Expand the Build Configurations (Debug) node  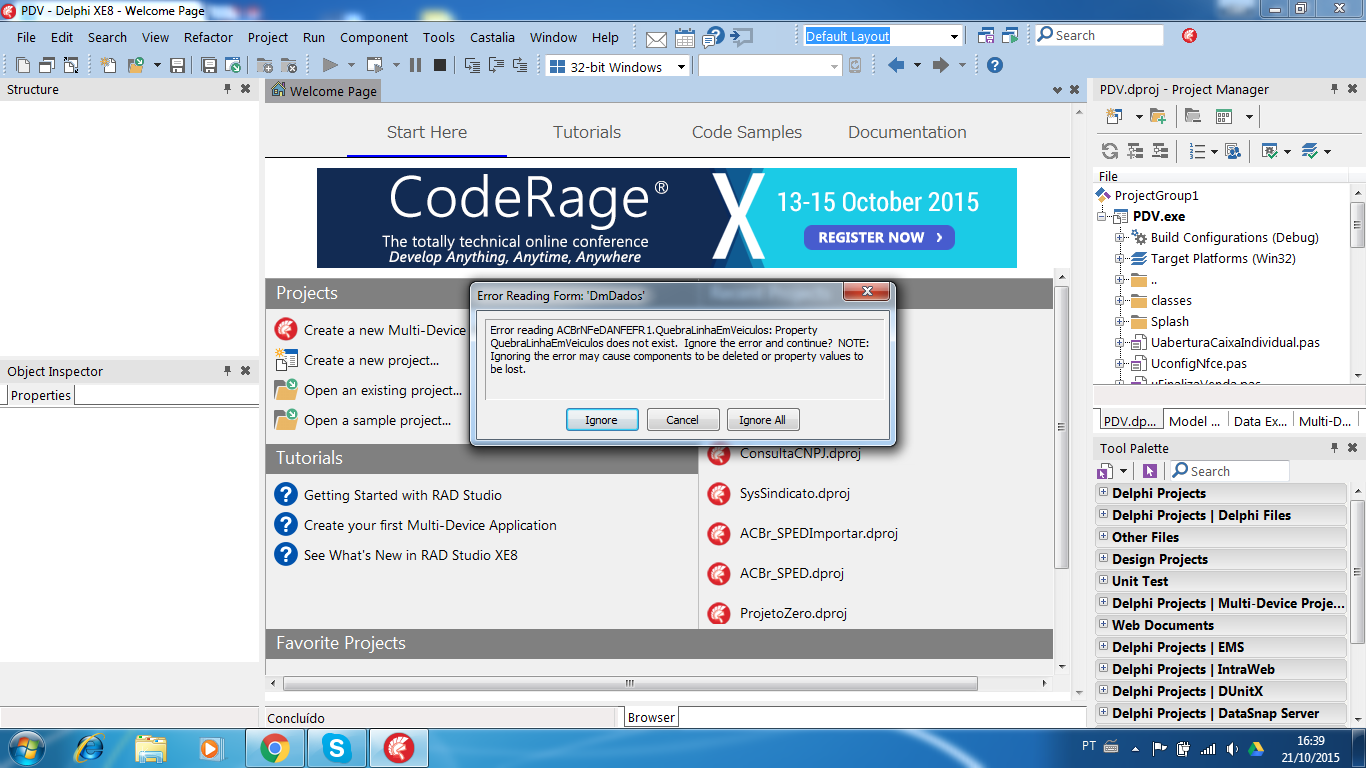[x=1120, y=238]
